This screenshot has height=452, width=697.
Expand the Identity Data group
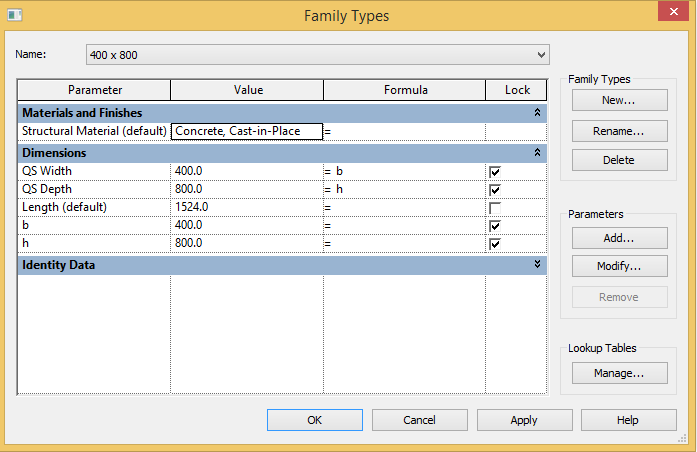tap(537, 264)
